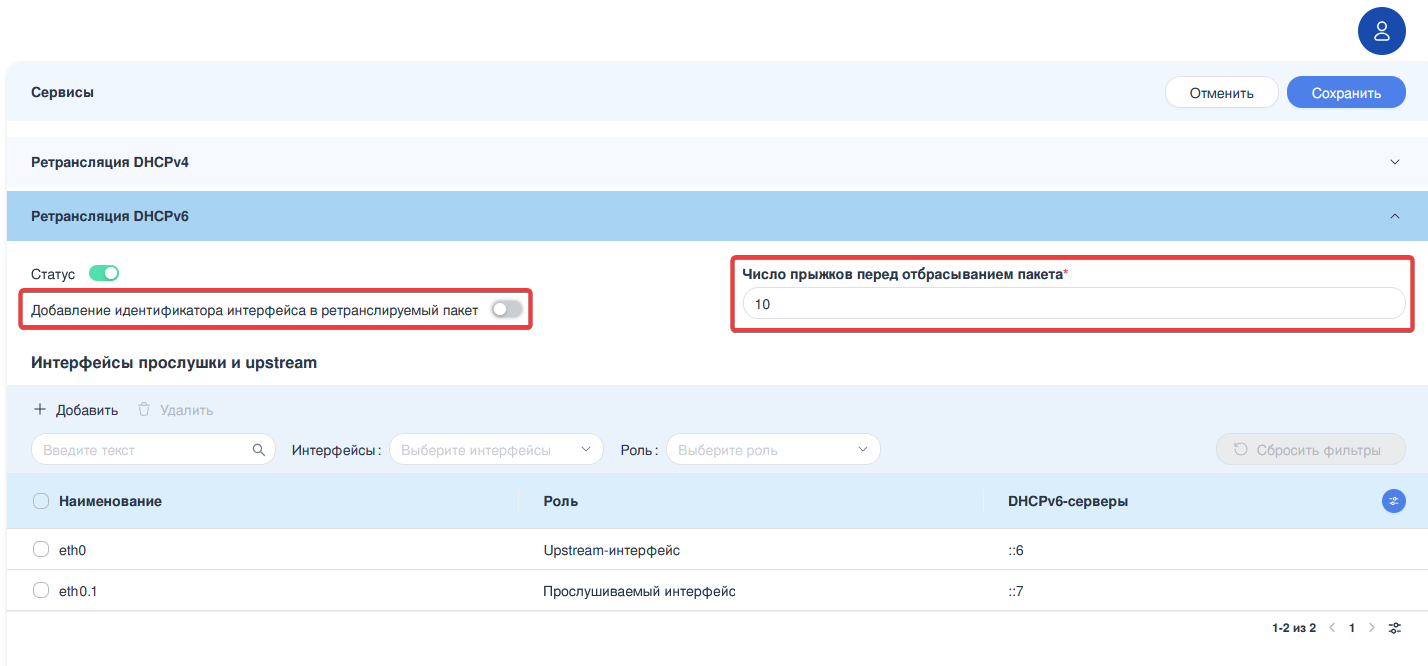Click the Сохранить button
Screen dimensions: 1428x666
1346,93
